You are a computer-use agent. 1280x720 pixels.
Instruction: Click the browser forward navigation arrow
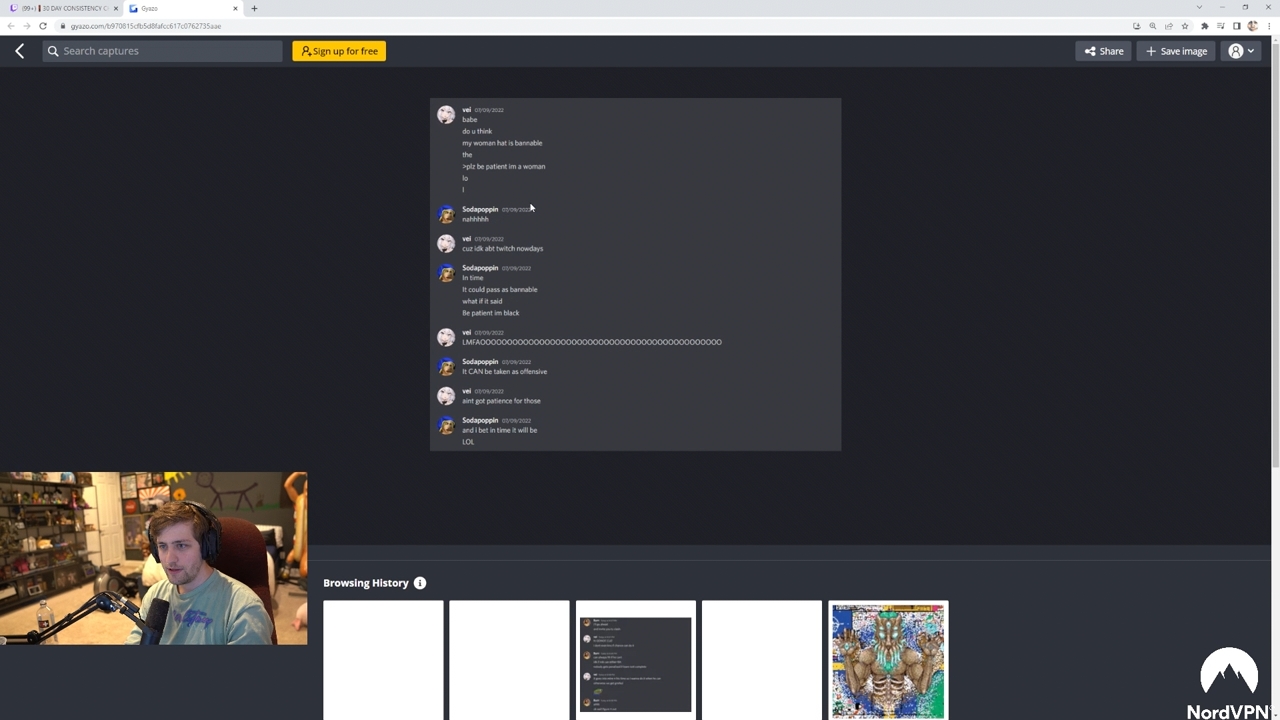click(x=27, y=26)
